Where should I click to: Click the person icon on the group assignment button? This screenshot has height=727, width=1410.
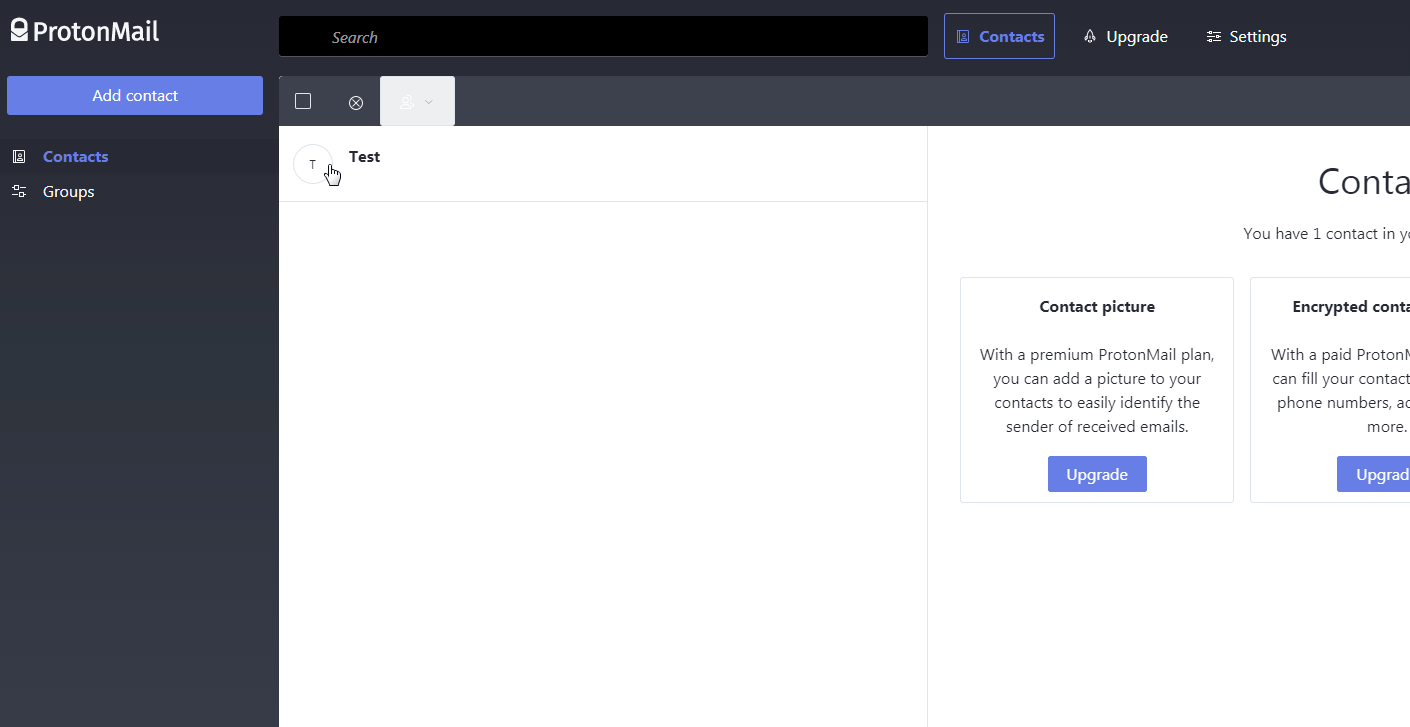pyautogui.click(x=409, y=101)
